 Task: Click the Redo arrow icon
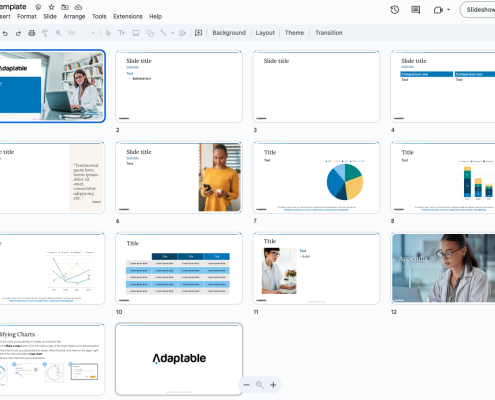[18, 33]
